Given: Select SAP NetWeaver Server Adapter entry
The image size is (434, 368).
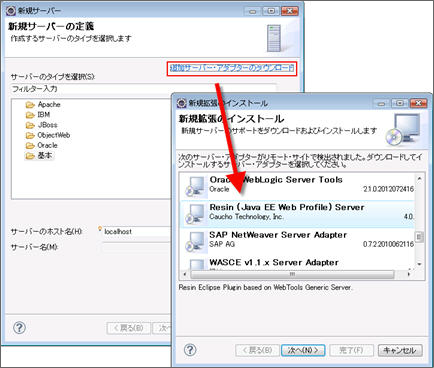Looking at the screenshot, I should point(297,241).
